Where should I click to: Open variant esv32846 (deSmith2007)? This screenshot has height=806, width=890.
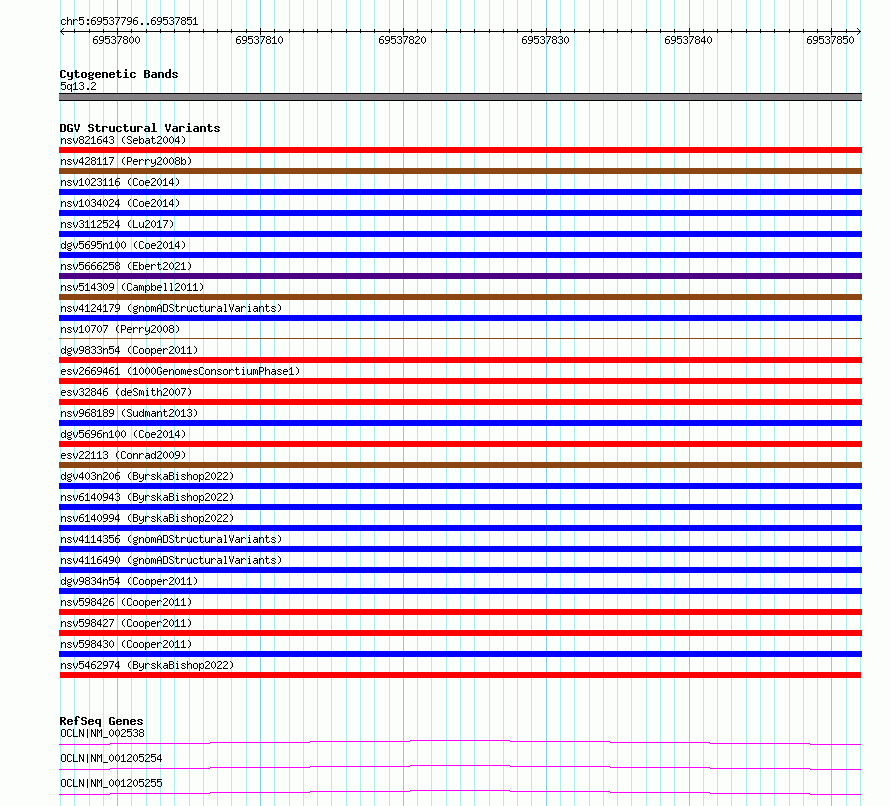click(126, 392)
